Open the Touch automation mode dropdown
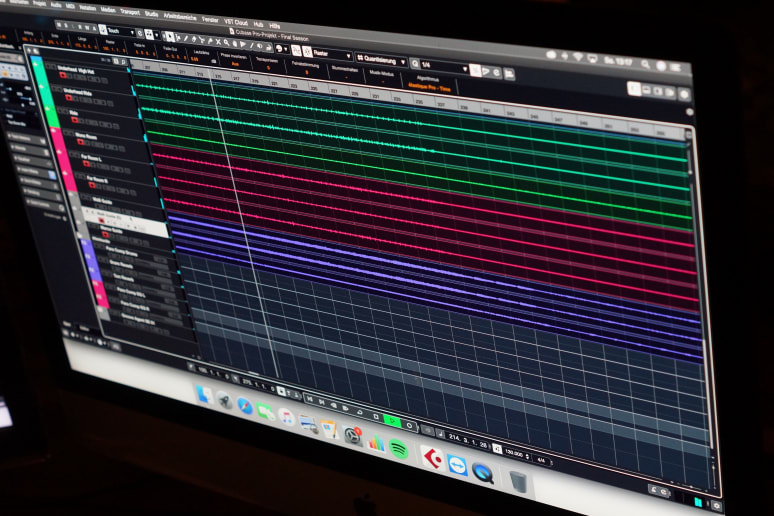Image resolution: width=774 pixels, height=516 pixels. point(121,32)
